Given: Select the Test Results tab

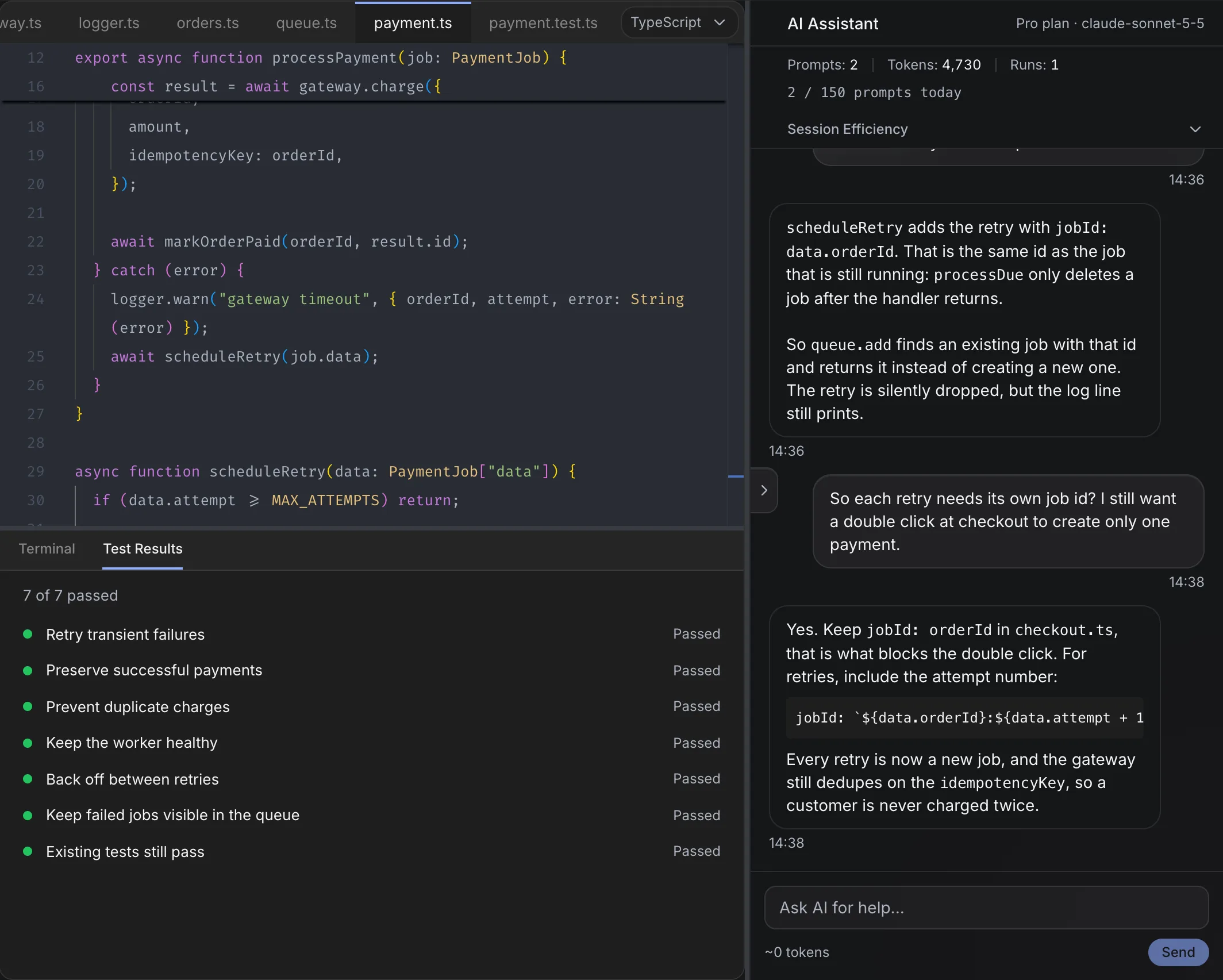Looking at the screenshot, I should coord(143,548).
